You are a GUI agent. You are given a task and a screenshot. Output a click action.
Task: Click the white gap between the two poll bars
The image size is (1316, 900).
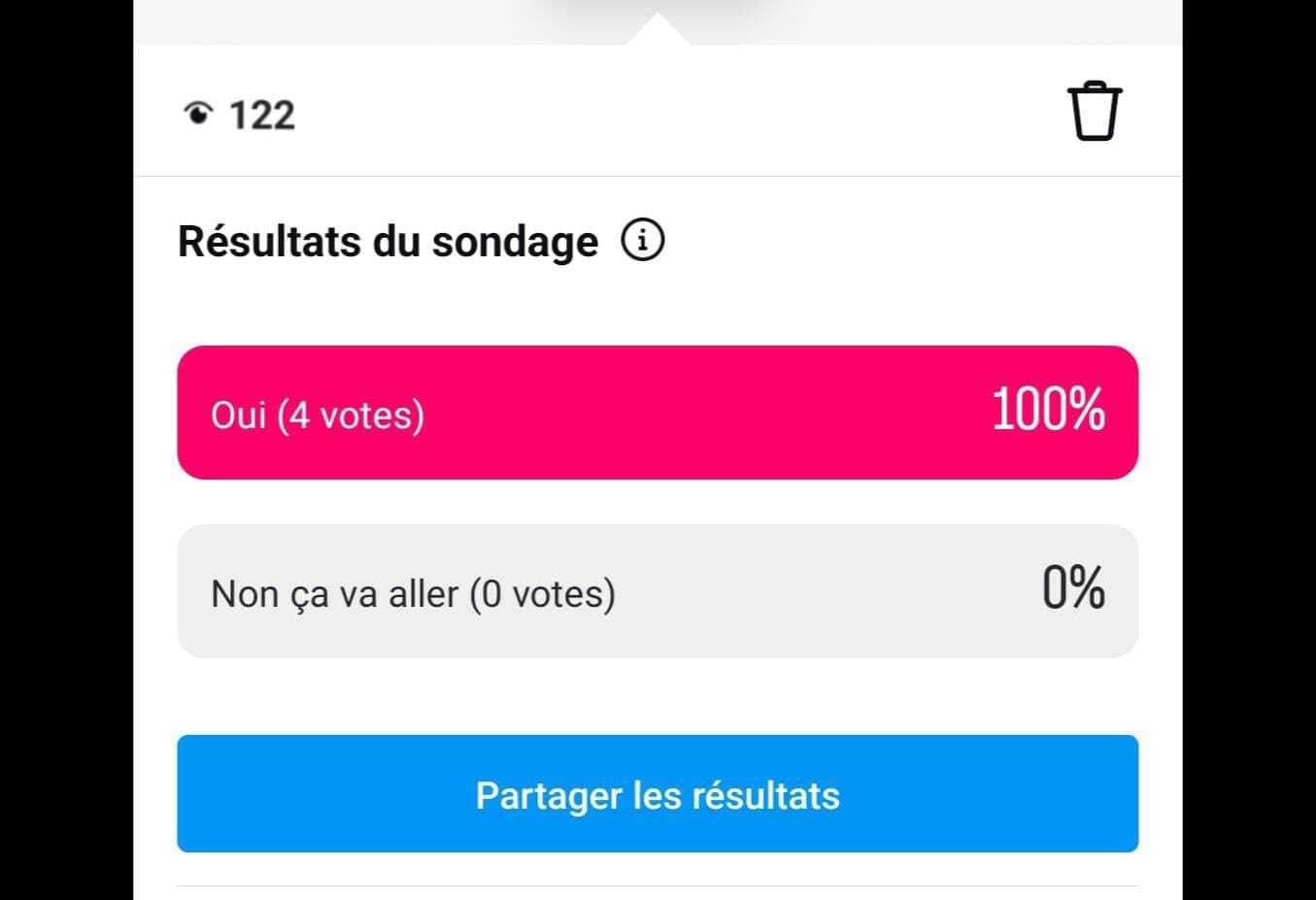click(658, 502)
